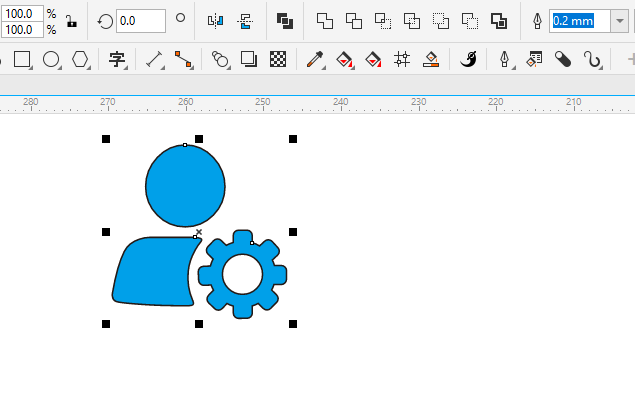Screen dimensions: 635x414
Task: Create a boundary around selected objects
Action: pos(499,21)
